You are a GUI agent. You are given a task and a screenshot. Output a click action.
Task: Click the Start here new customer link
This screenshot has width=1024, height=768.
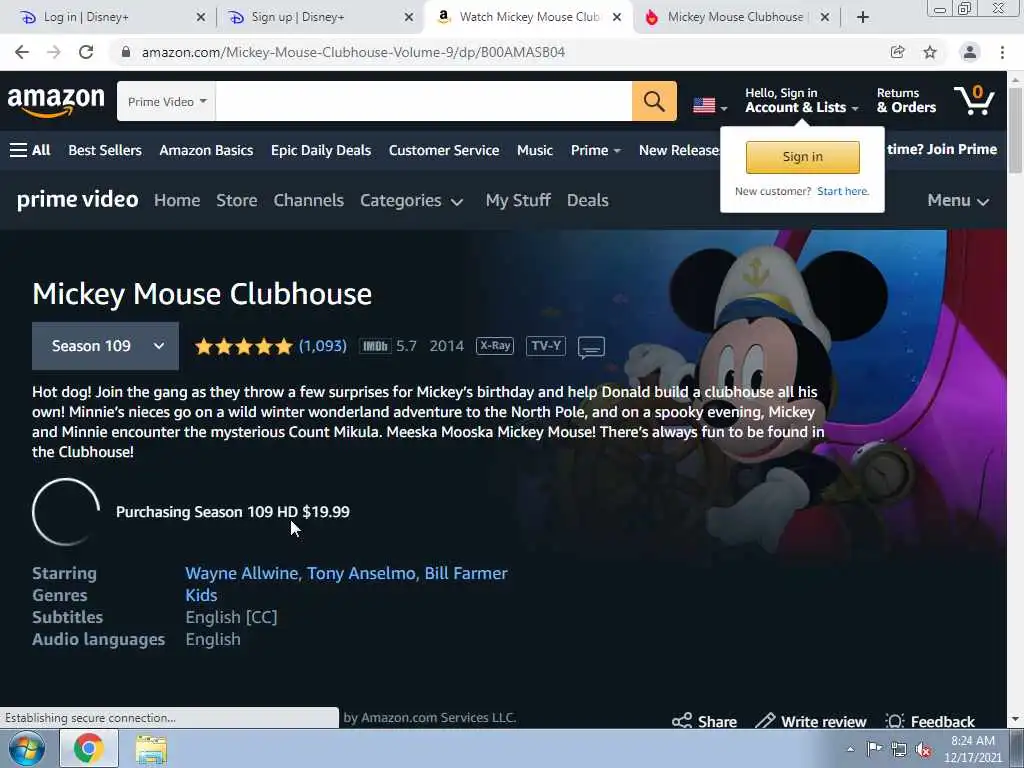(842, 191)
